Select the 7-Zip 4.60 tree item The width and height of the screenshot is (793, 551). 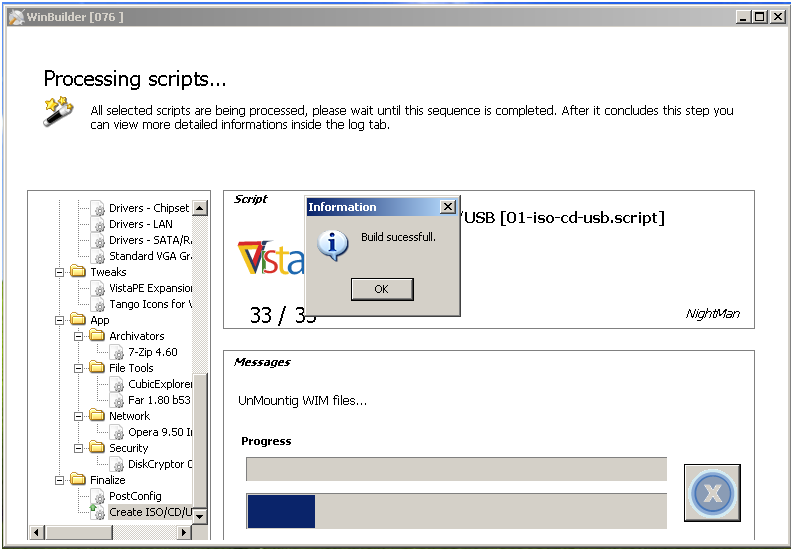pos(153,352)
